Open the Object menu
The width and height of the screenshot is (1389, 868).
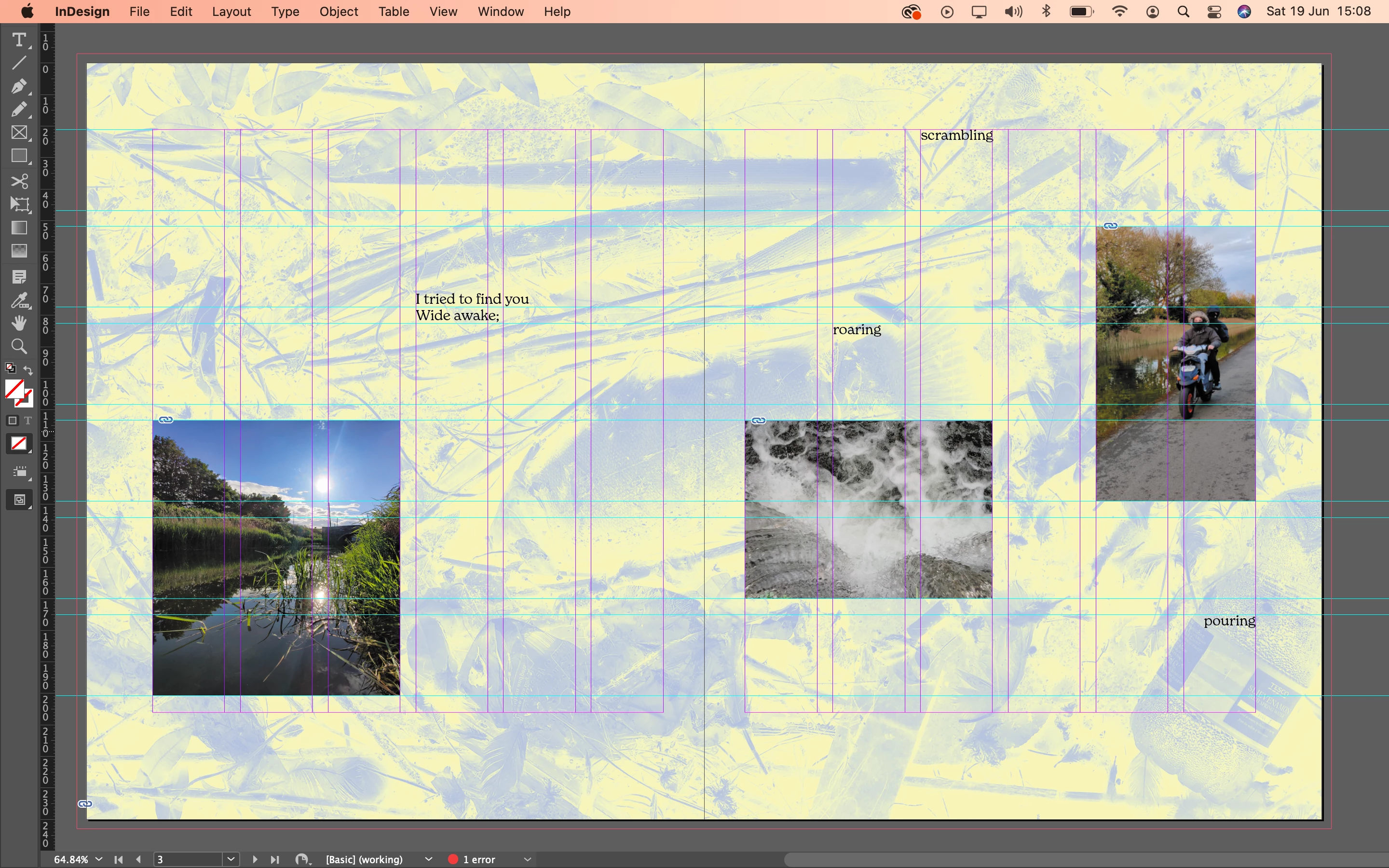tap(339, 12)
